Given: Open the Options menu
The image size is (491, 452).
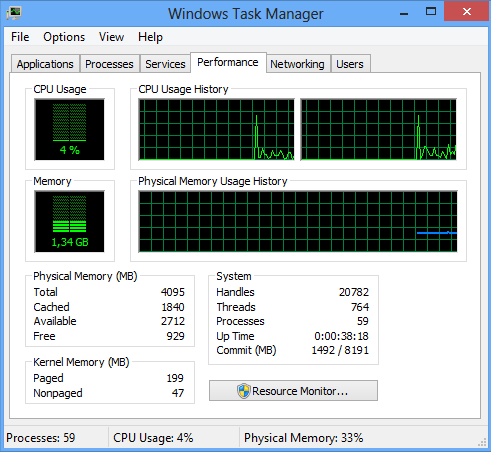Looking at the screenshot, I should point(64,37).
